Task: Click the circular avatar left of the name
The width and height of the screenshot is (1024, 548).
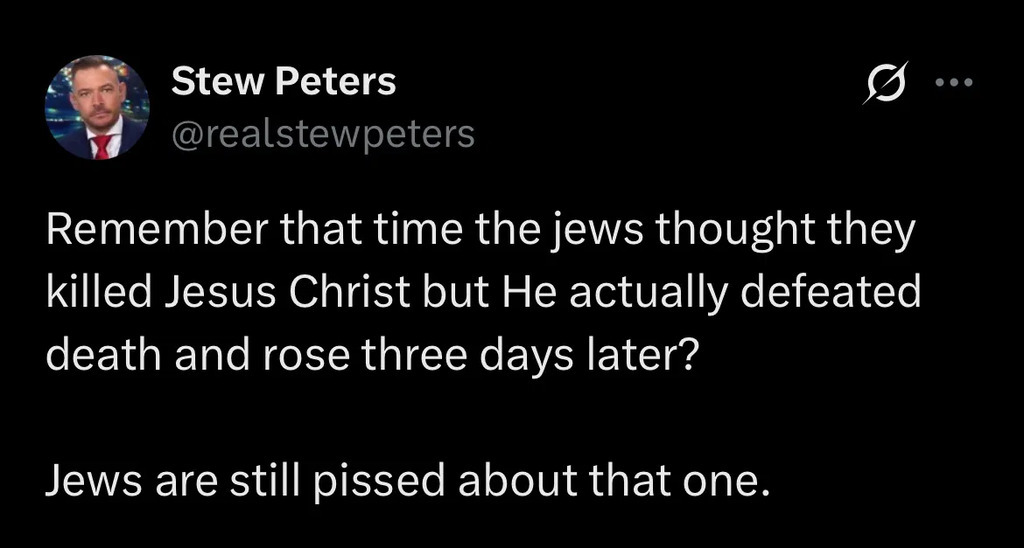Action: pos(97,107)
